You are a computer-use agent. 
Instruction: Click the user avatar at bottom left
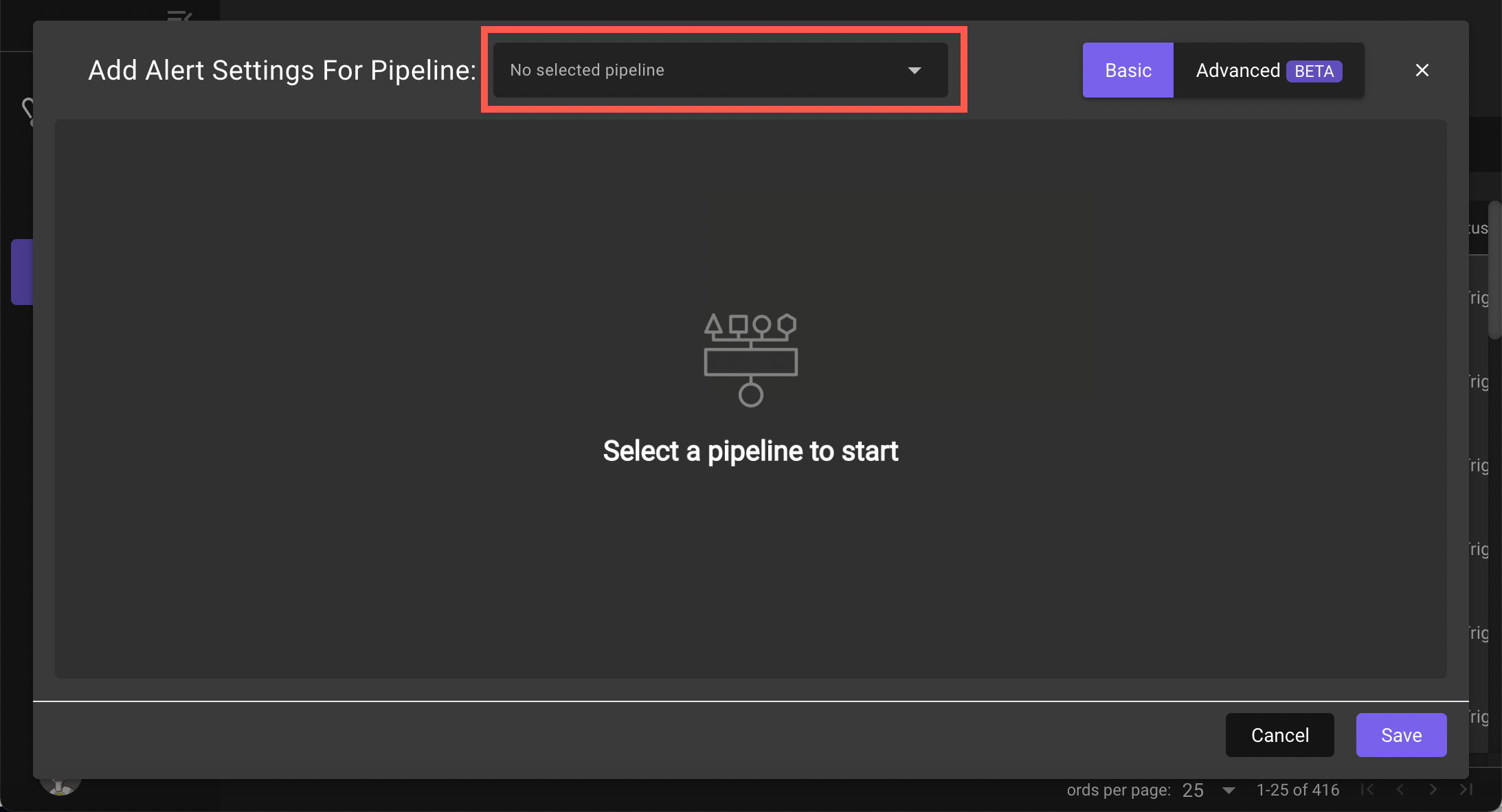click(60, 787)
